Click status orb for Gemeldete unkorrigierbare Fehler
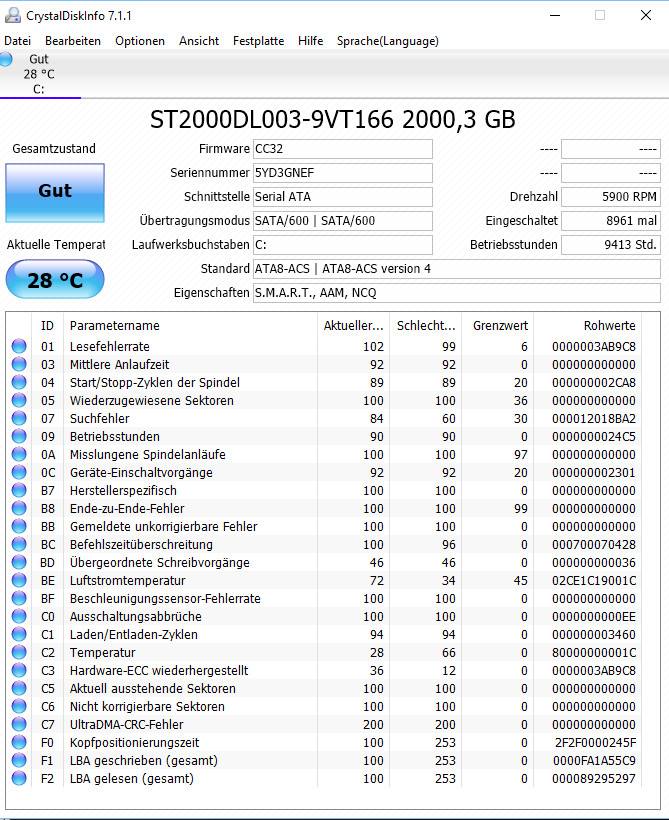The image size is (669, 820). point(19,526)
